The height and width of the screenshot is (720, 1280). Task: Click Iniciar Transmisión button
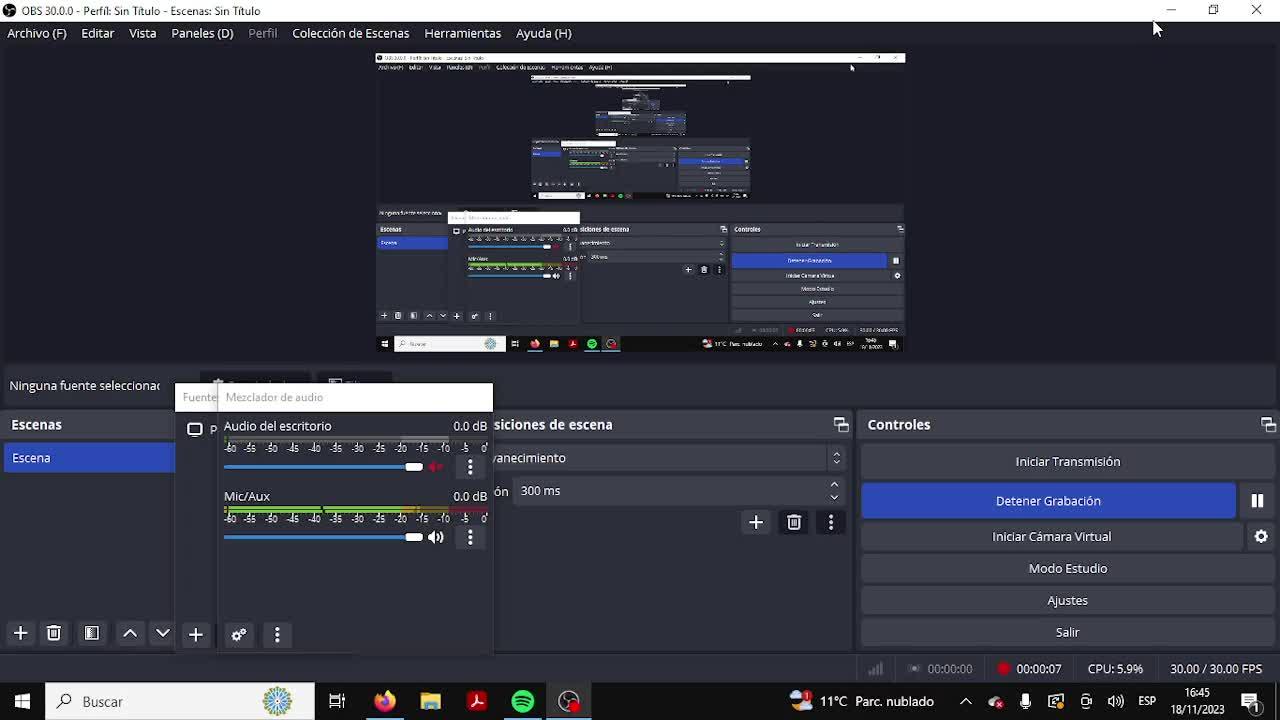pyautogui.click(x=1067, y=462)
